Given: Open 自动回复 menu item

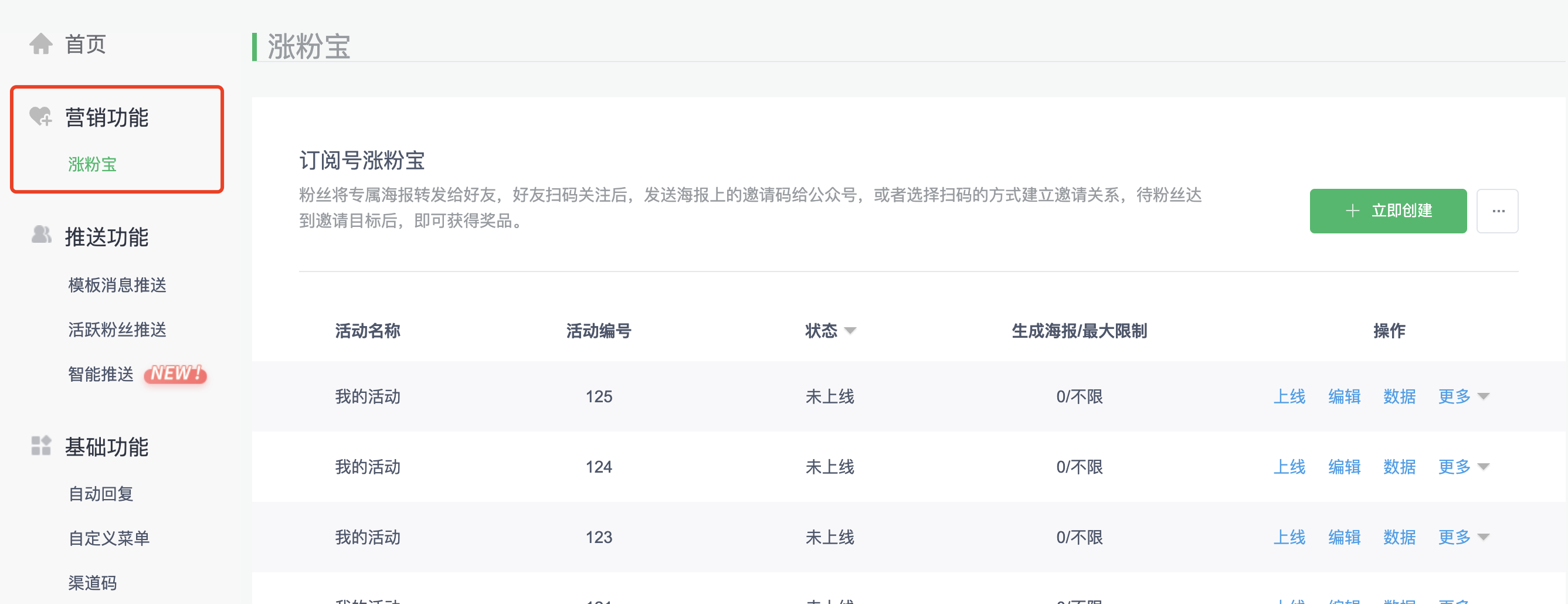Looking at the screenshot, I should [100, 494].
